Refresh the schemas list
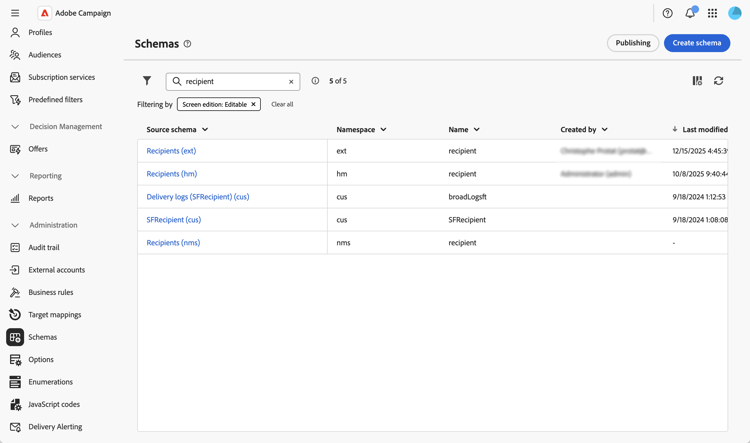Screen dimensions: 750x443 pos(718,81)
